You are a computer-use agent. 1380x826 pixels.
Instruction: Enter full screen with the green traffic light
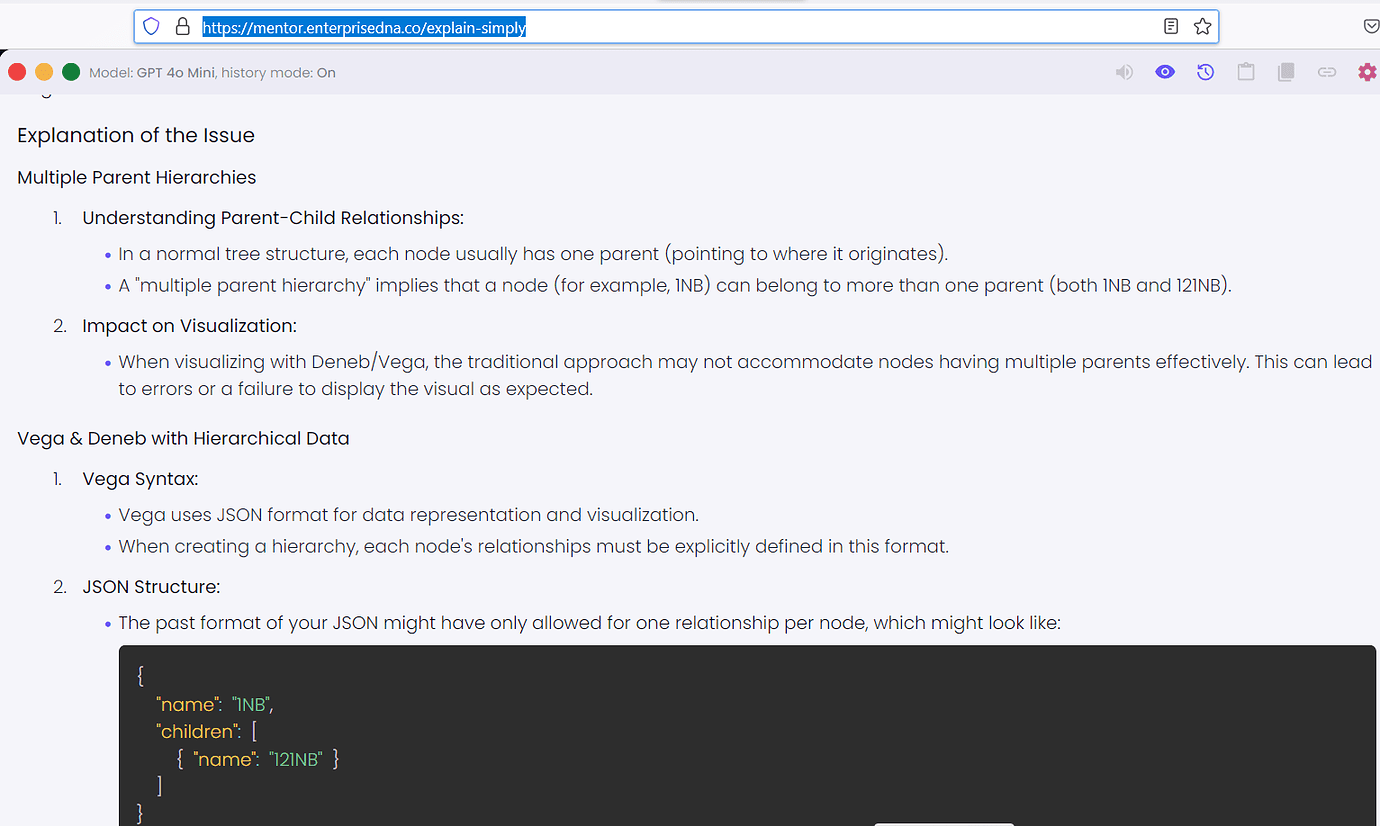point(70,71)
